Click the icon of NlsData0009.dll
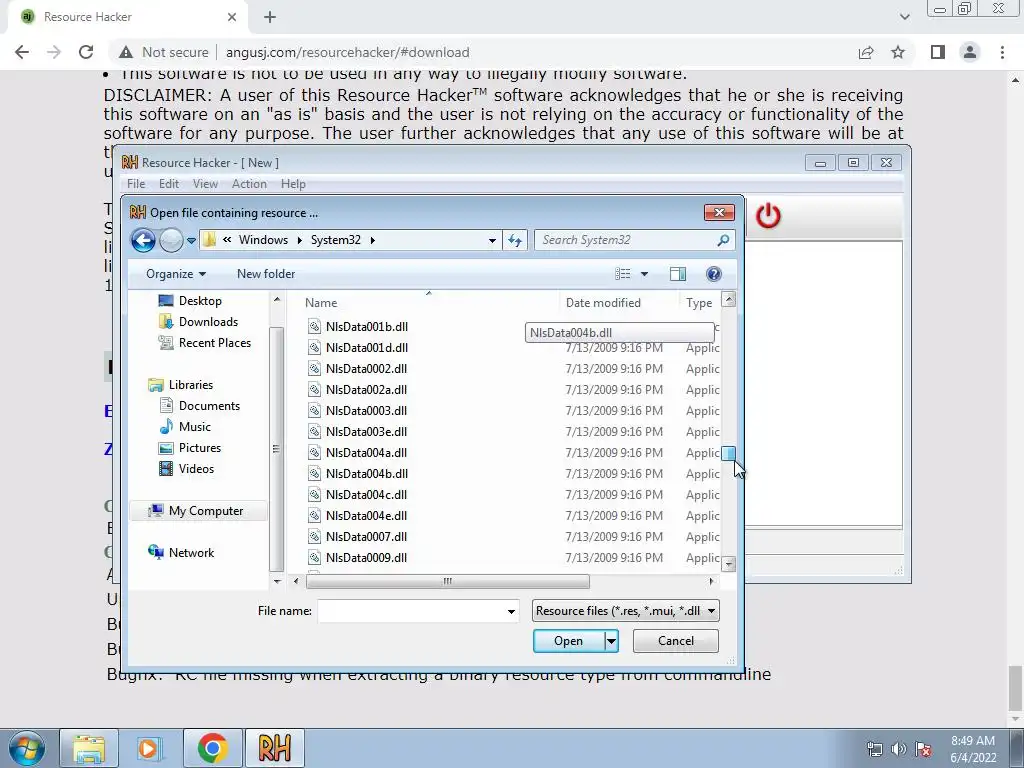 [x=314, y=557]
